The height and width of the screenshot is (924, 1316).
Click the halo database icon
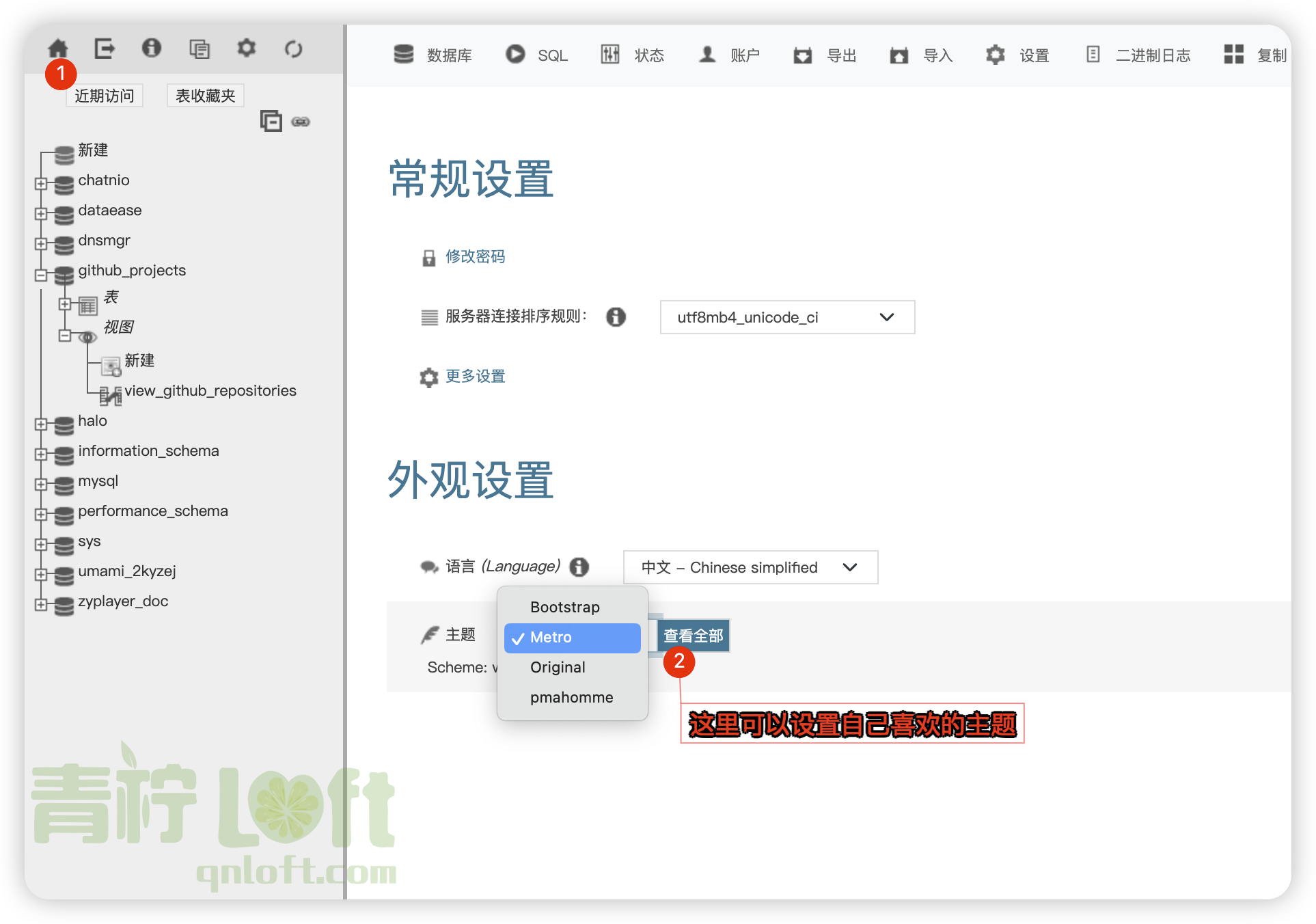pos(64,425)
